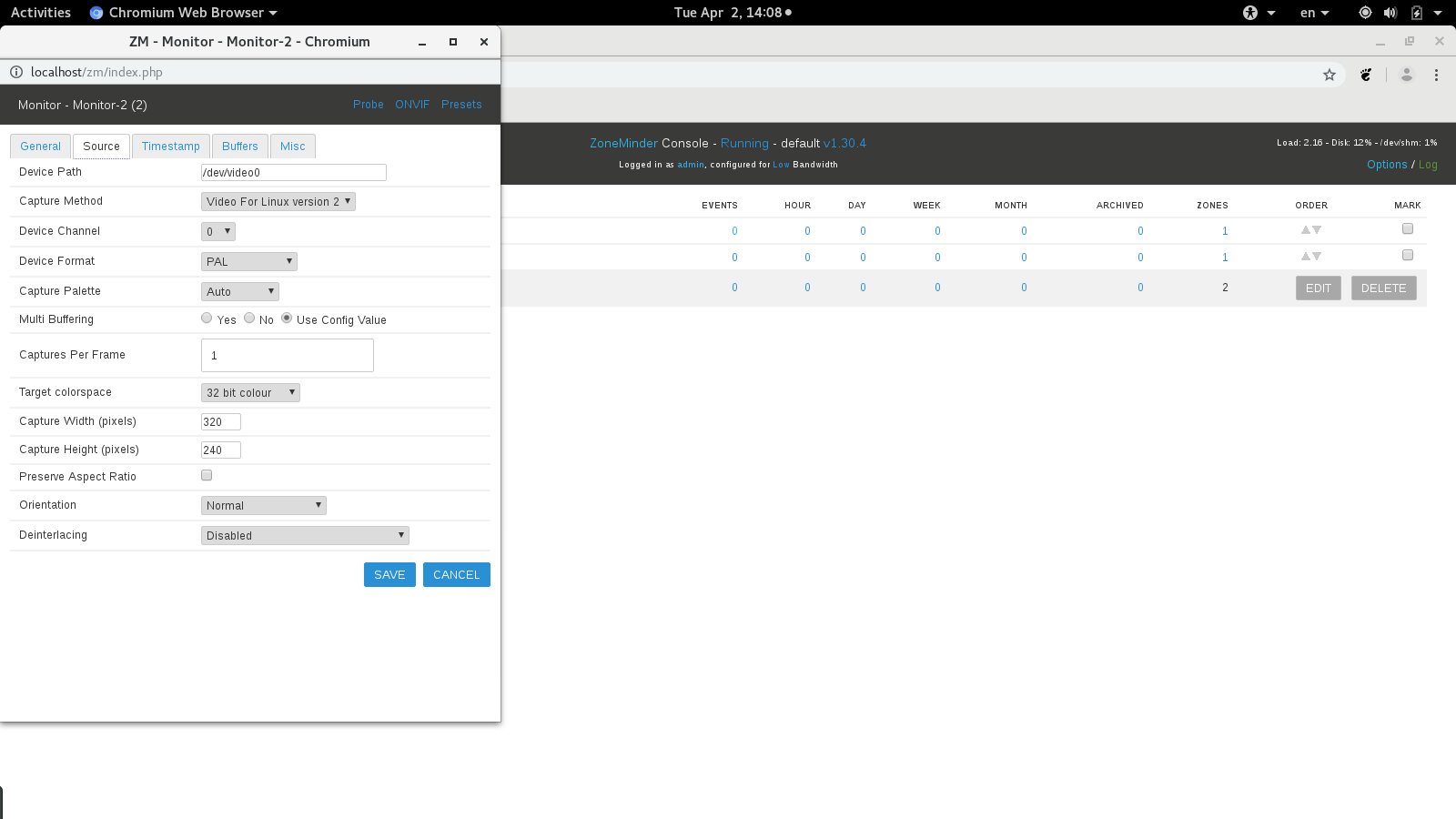This screenshot has width=1456, height=819.
Task: Enable Preserve Aspect Ratio checkbox
Action: (207, 475)
